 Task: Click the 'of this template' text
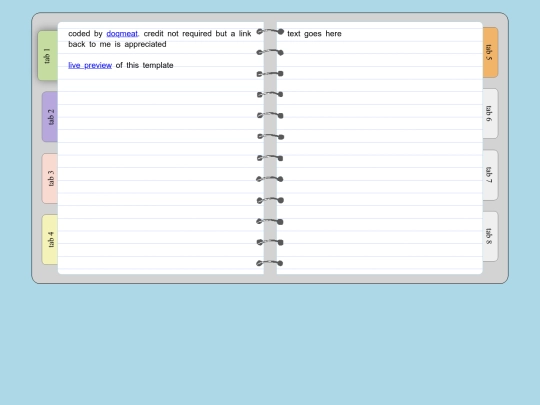point(144,65)
